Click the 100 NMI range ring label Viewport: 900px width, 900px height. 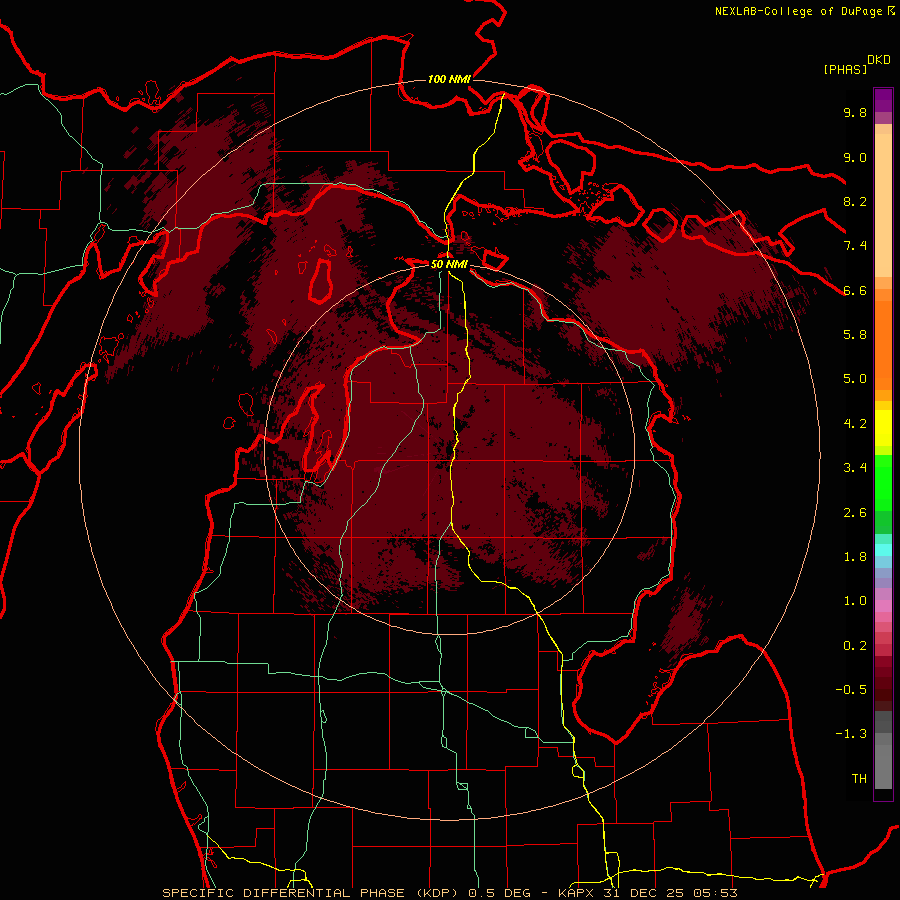click(x=449, y=79)
